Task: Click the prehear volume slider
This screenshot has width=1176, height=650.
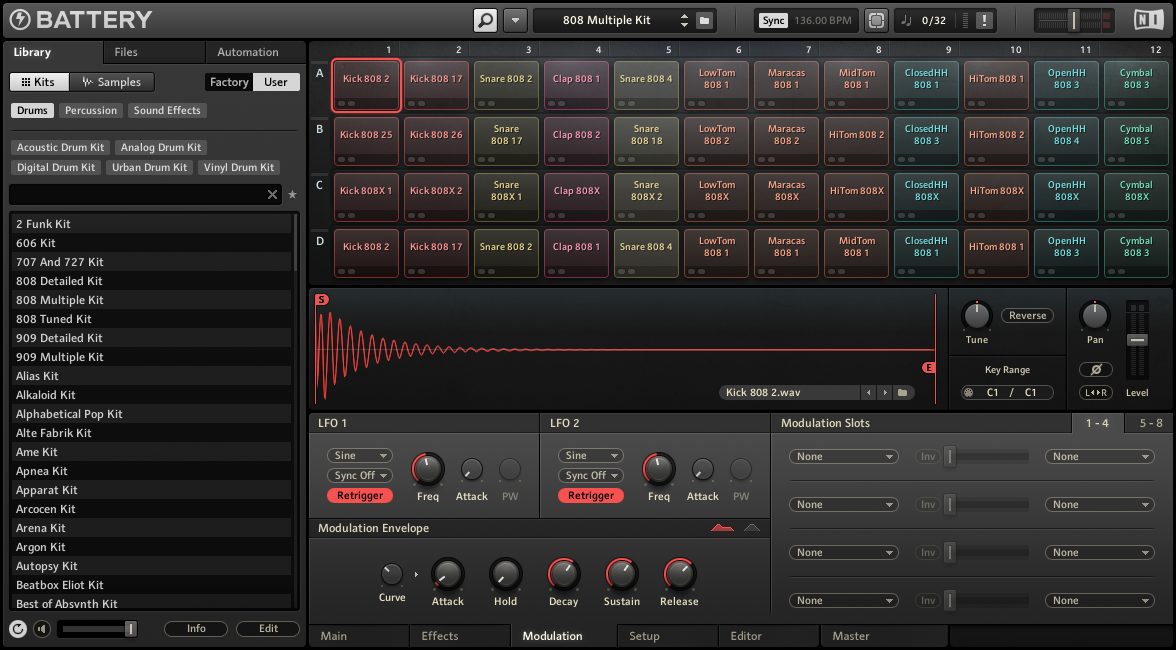Action: point(99,629)
